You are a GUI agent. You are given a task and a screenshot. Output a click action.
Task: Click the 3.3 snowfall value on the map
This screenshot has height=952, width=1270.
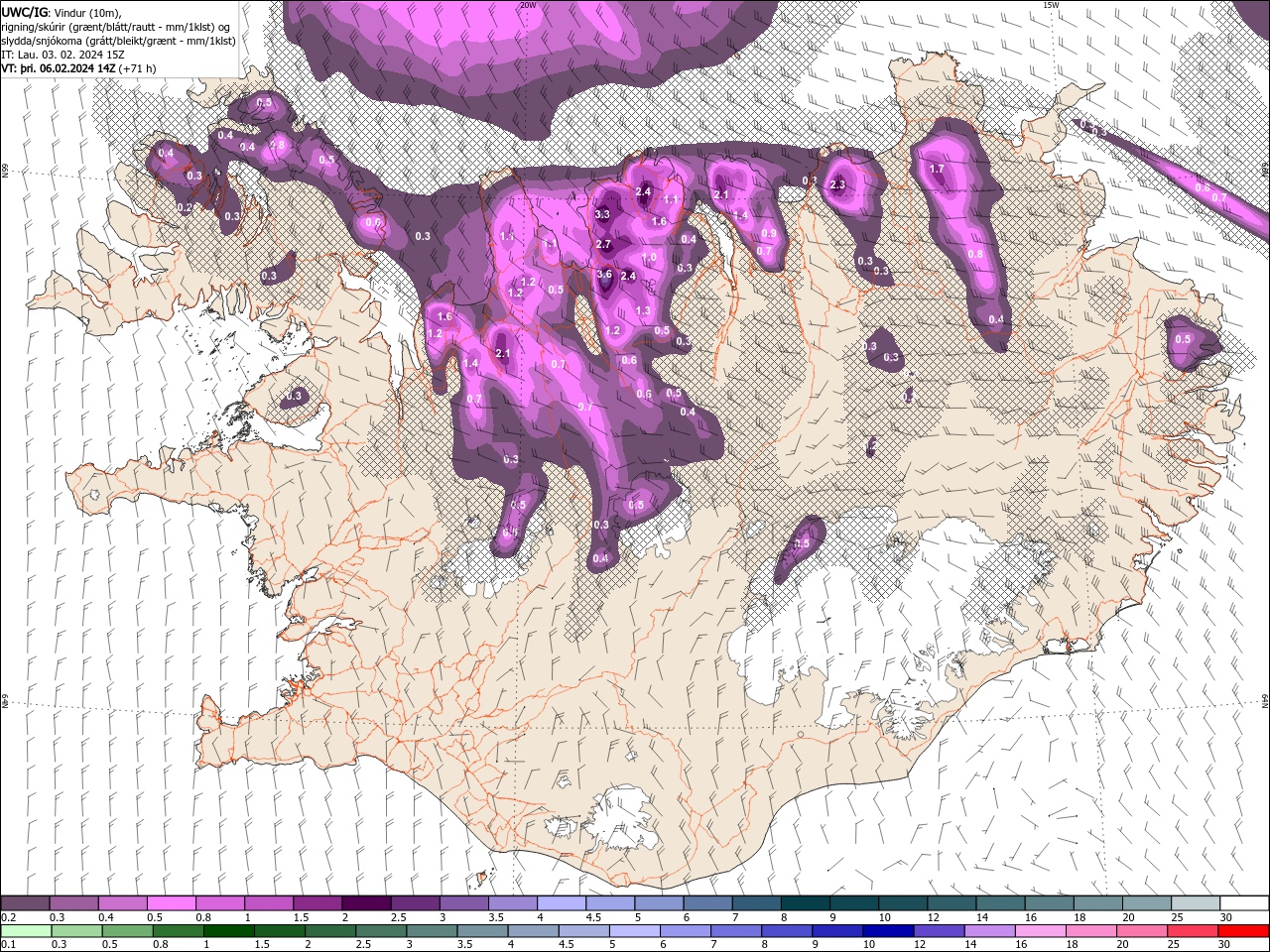(602, 214)
